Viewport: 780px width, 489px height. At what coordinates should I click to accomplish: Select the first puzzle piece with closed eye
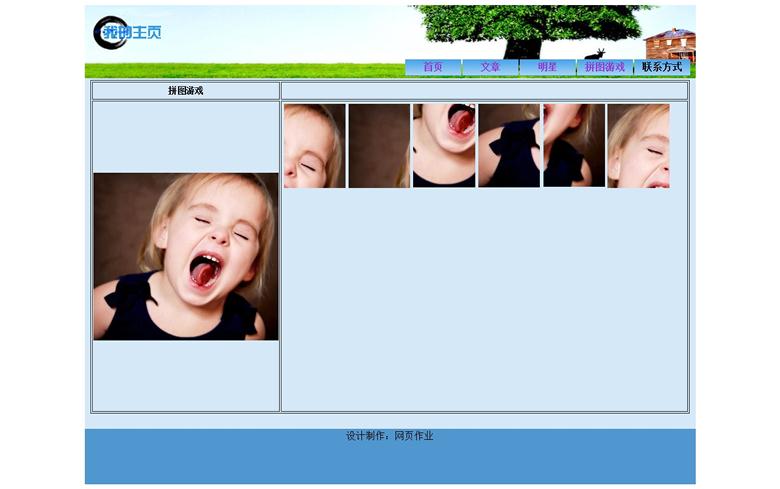(x=314, y=146)
